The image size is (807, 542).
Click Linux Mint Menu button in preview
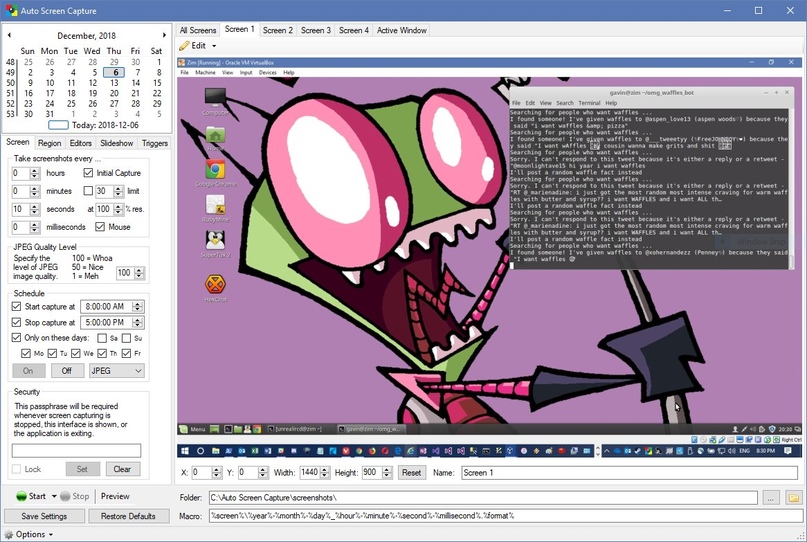click(x=192, y=429)
